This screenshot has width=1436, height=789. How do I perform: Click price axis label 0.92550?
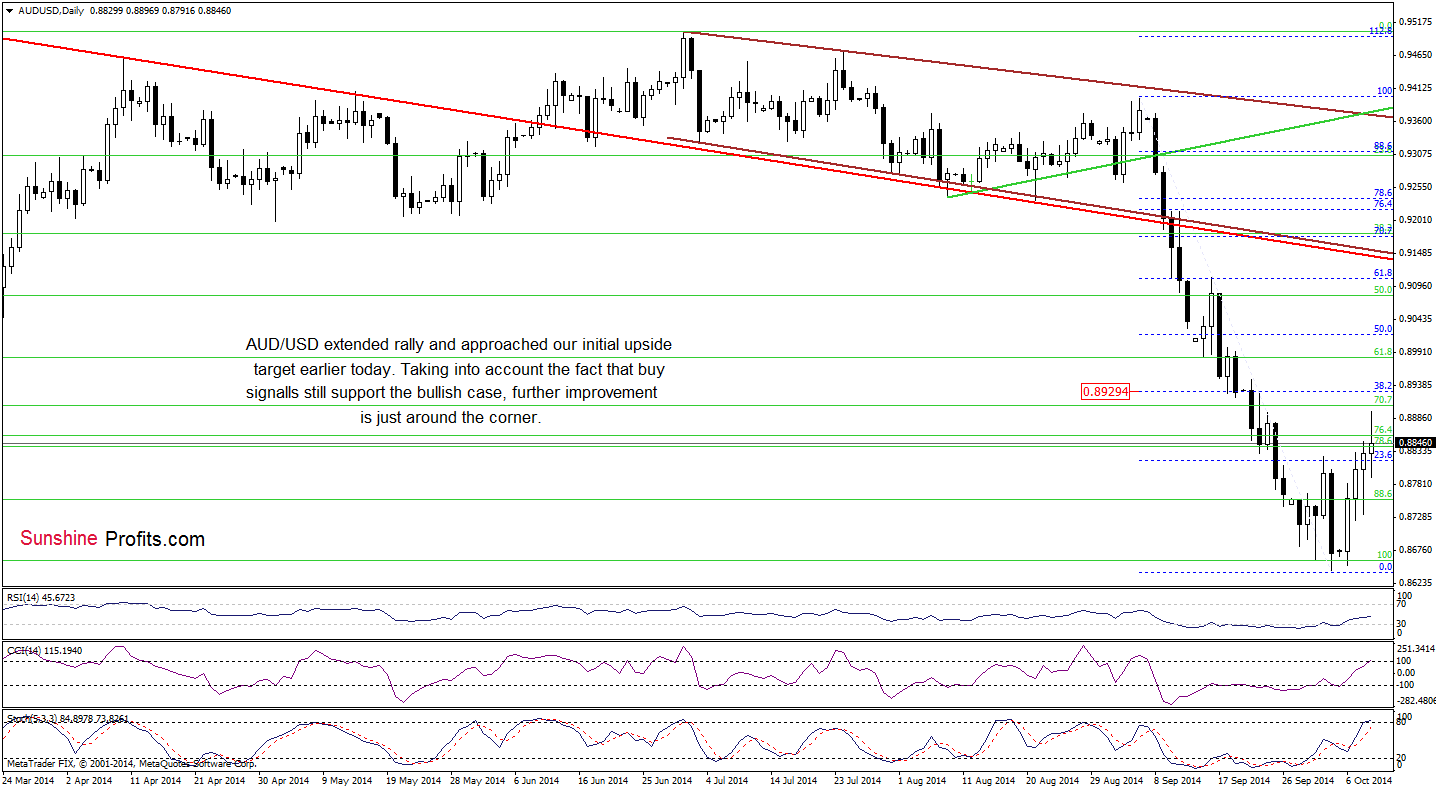click(x=1415, y=186)
